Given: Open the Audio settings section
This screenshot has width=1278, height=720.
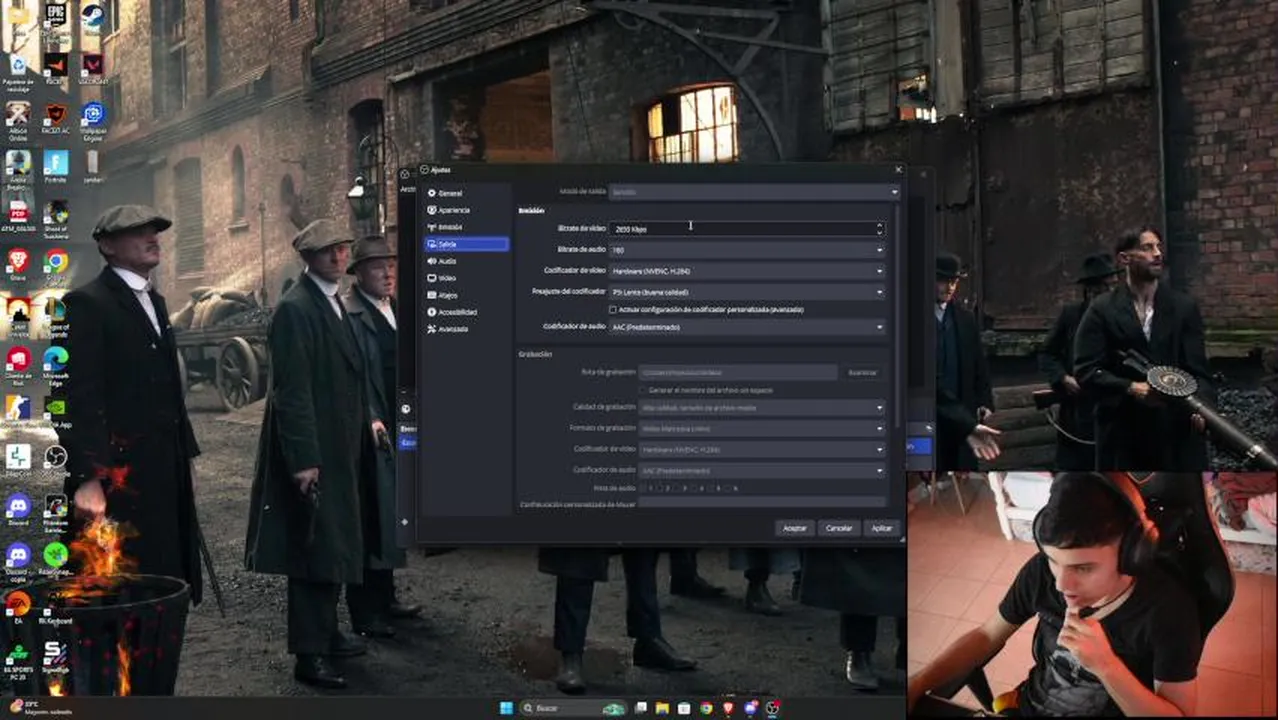Looking at the screenshot, I should (x=467, y=261).
